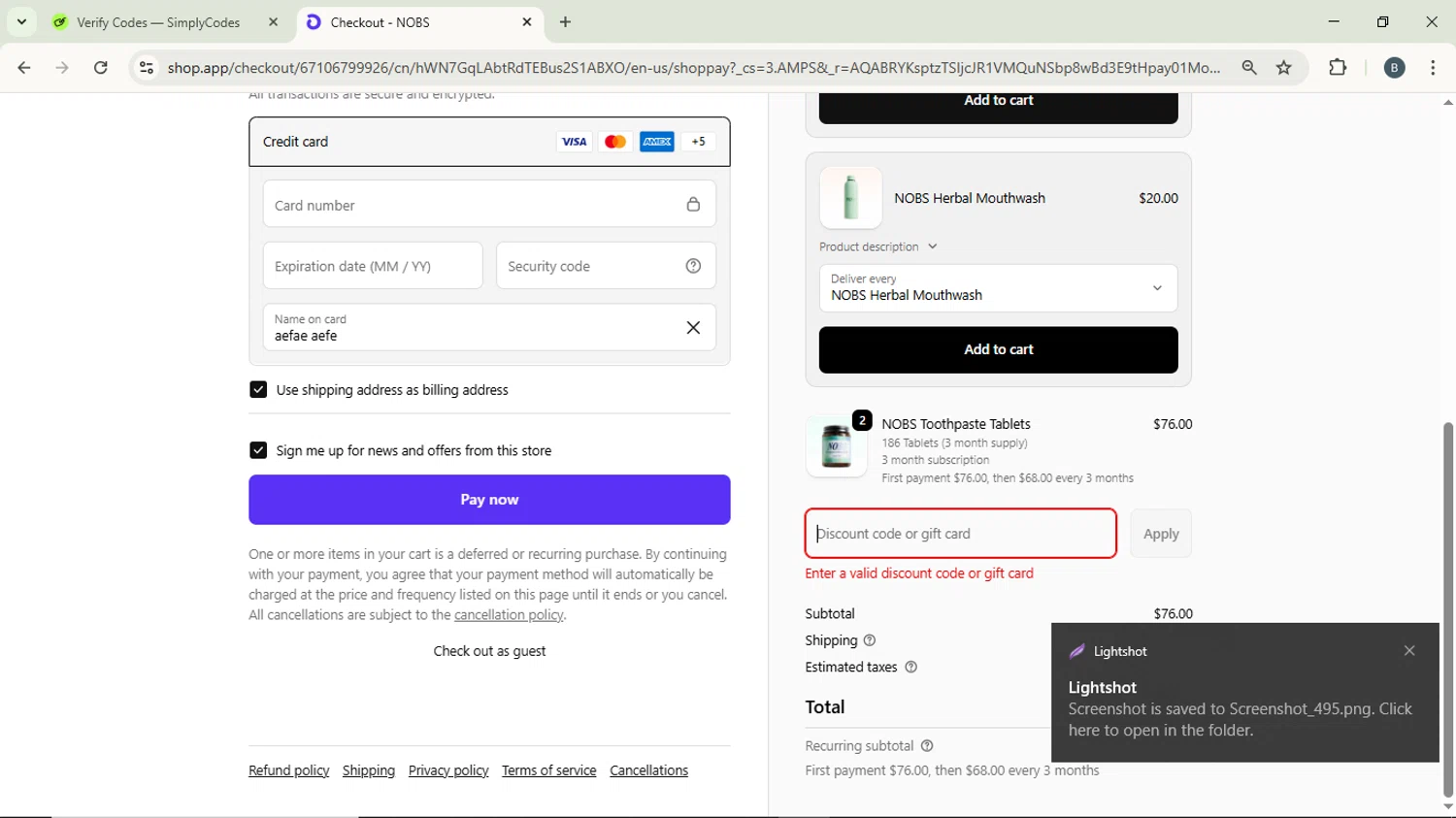Click the Security code help question icon
The height and width of the screenshot is (818, 1456).
pyautogui.click(x=693, y=266)
